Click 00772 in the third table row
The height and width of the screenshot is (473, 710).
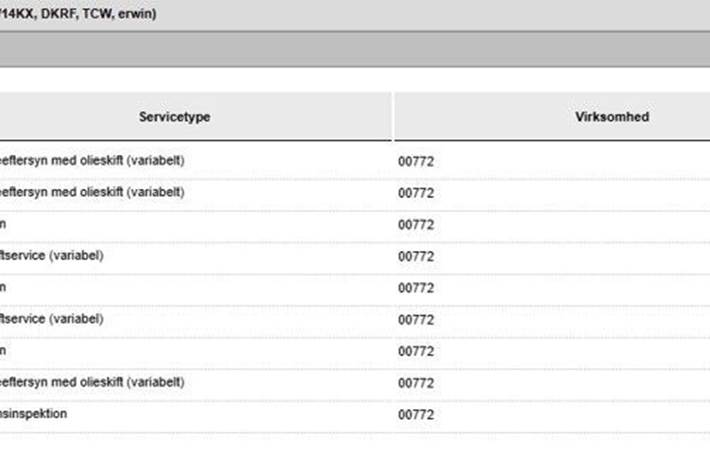(416, 225)
